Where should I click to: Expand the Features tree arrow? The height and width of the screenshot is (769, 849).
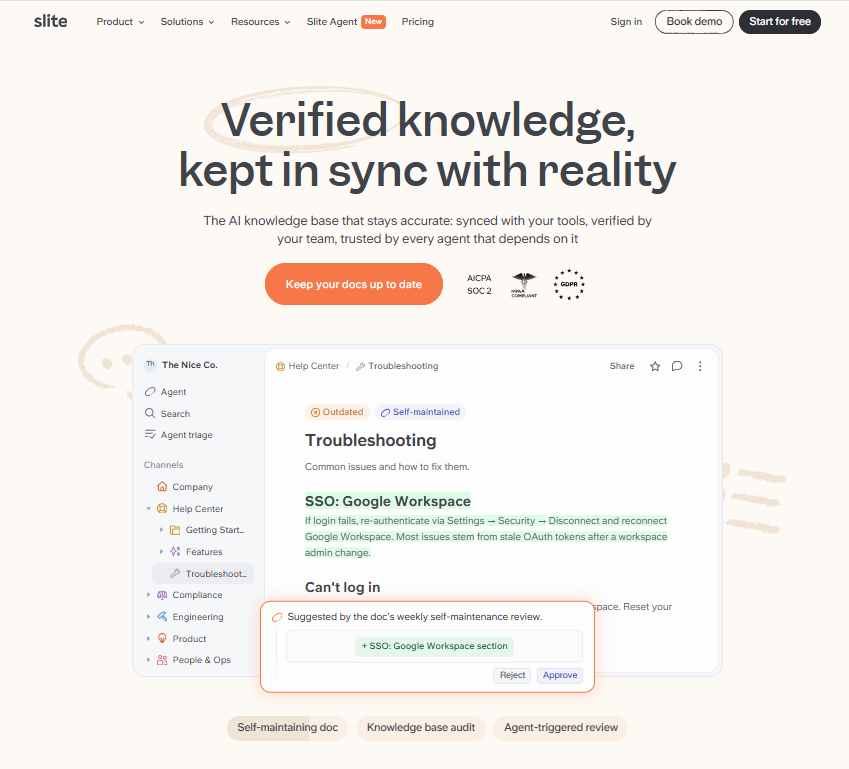[161, 551]
